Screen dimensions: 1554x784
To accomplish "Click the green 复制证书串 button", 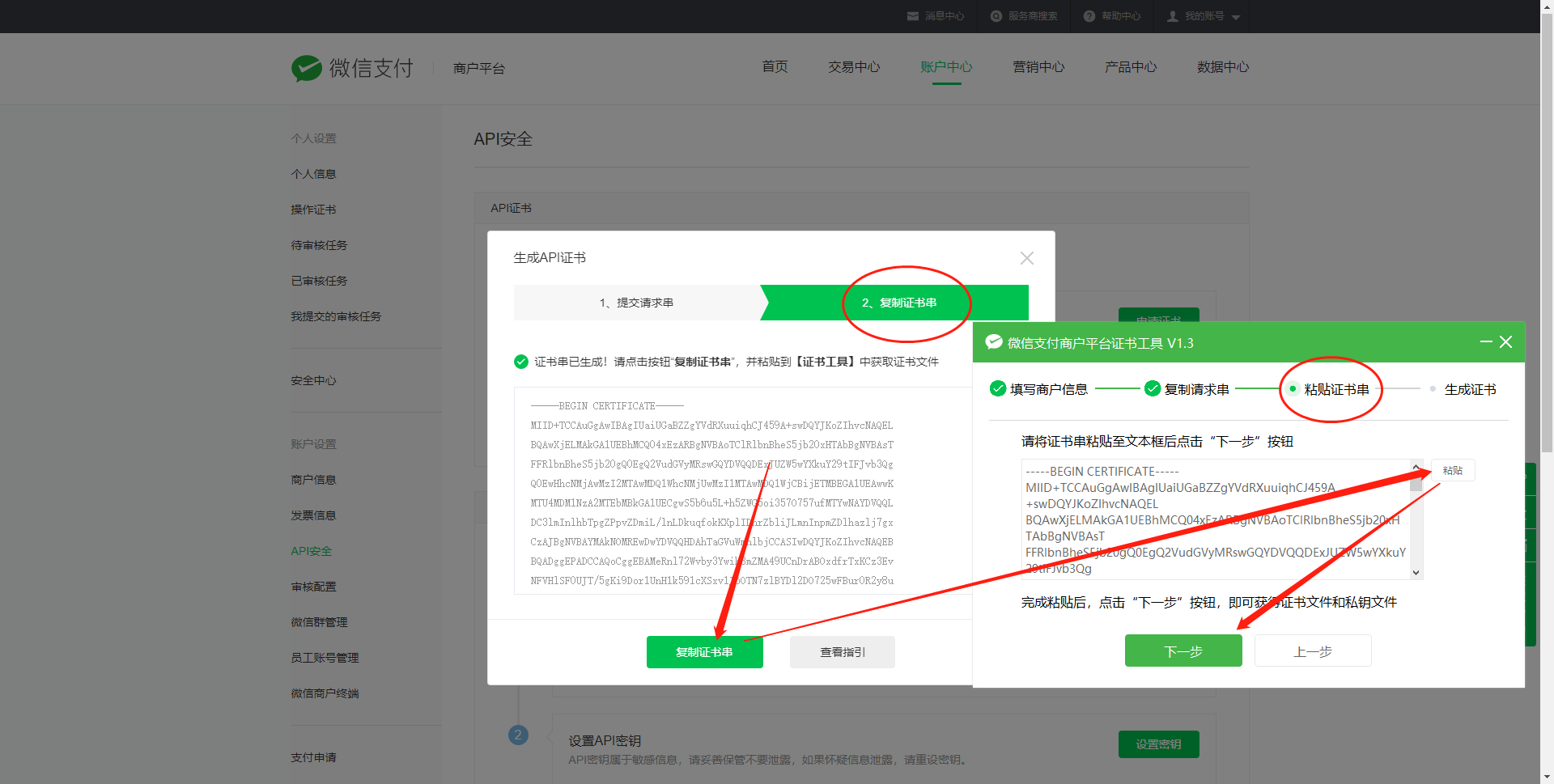I will tap(704, 652).
